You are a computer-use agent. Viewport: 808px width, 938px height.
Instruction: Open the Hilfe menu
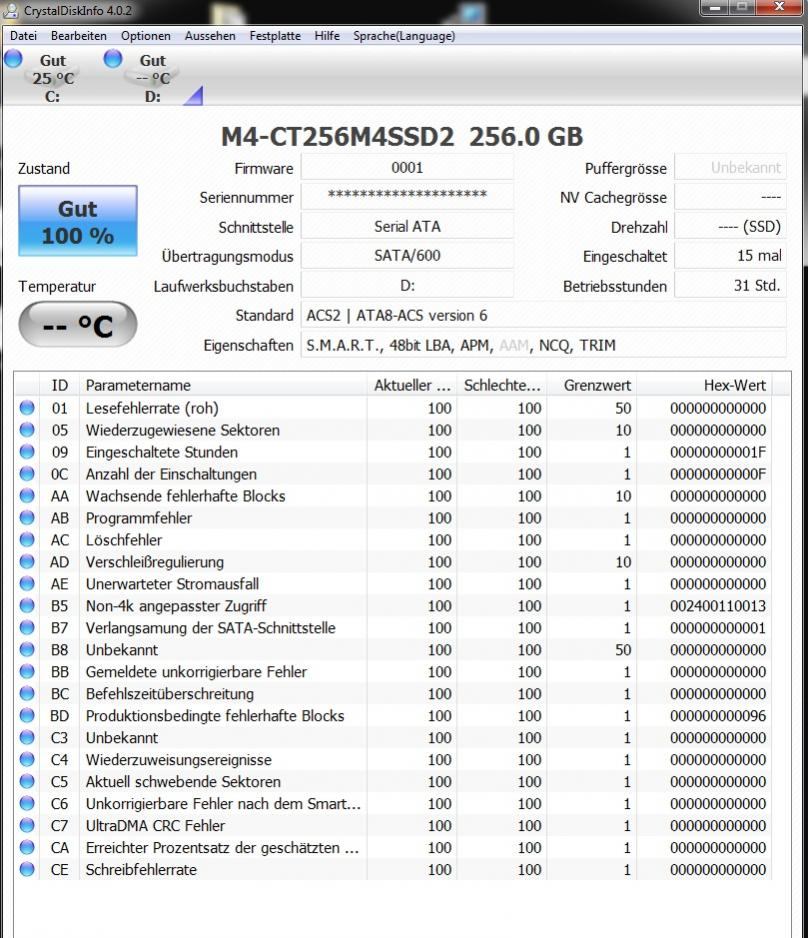[x=327, y=36]
